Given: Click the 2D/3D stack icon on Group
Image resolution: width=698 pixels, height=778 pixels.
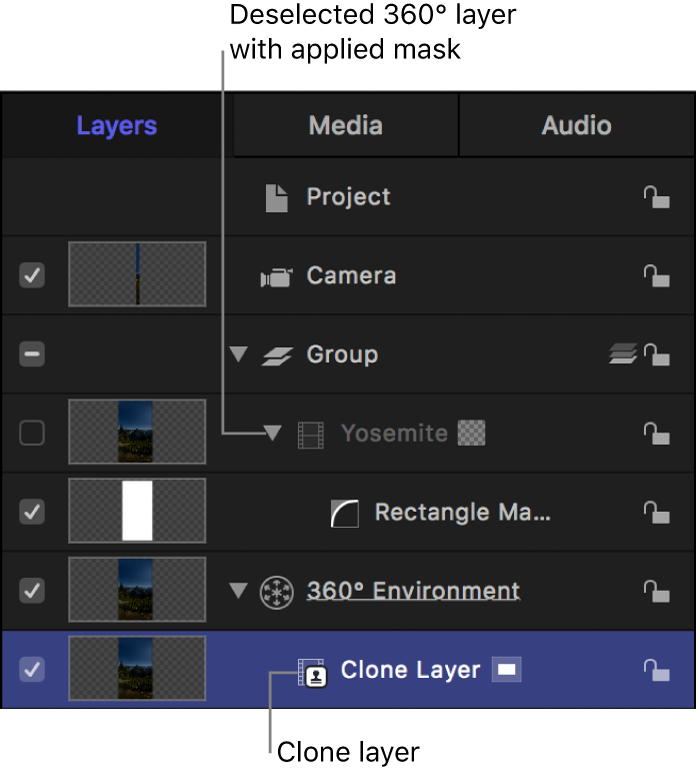Looking at the screenshot, I should [622, 354].
